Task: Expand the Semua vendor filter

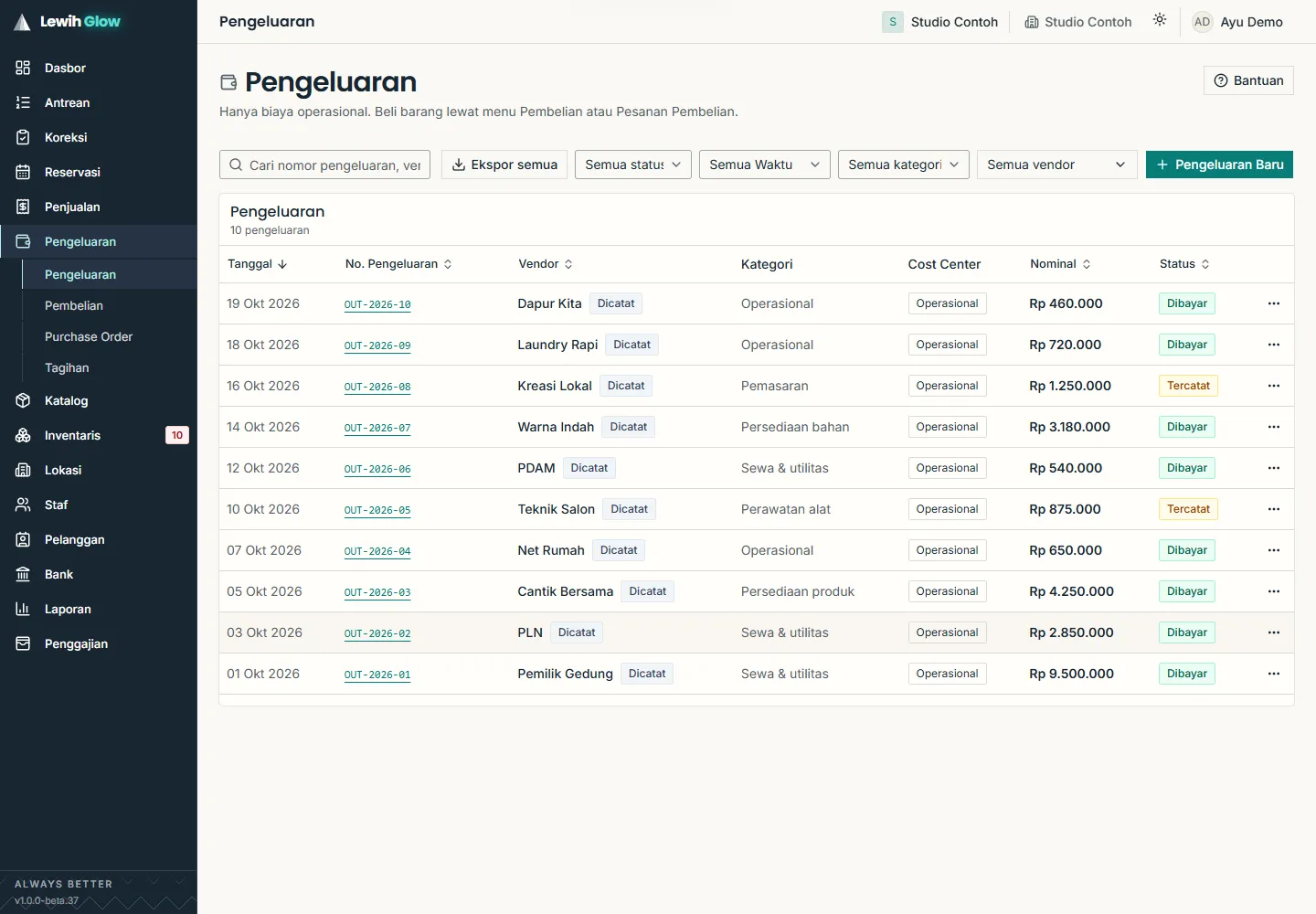Action: coord(1057,165)
